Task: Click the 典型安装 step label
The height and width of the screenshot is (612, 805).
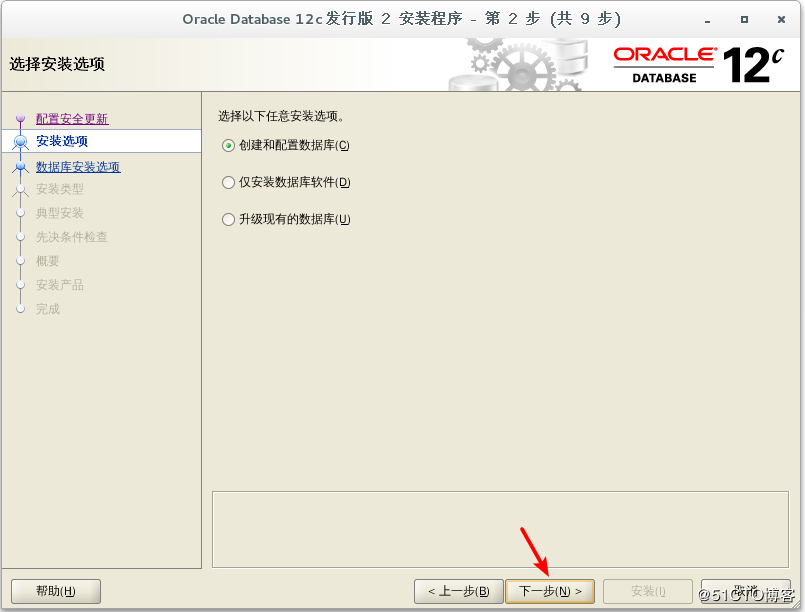Action: click(x=60, y=213)
